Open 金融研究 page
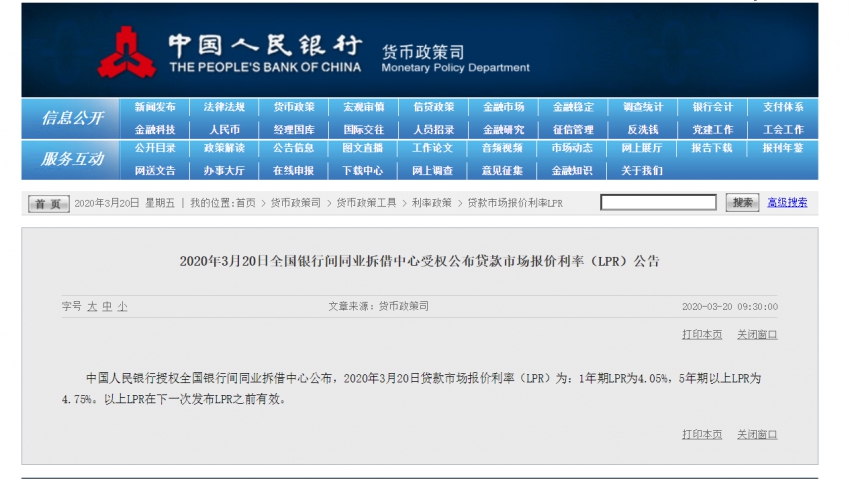Viewport: 850px width, 479px height. pyautogui.click(x=504, y=130)
